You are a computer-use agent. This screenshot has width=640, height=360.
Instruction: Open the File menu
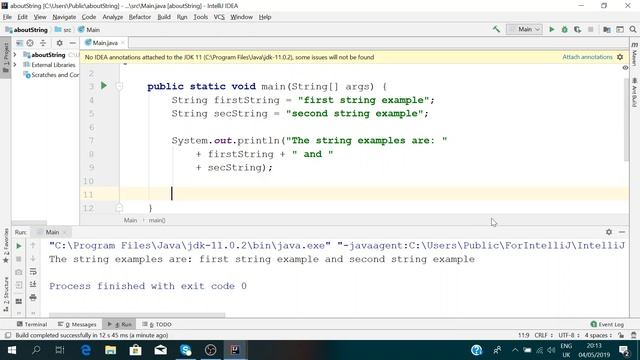(7, 17)
